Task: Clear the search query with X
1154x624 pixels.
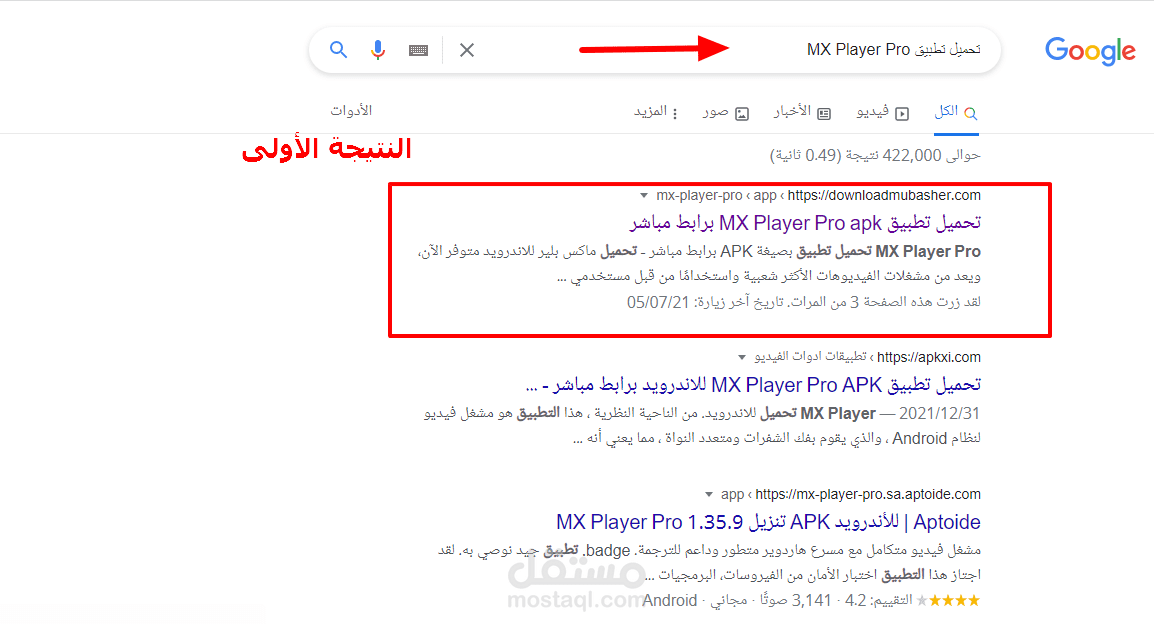Action: coord(467,50)
